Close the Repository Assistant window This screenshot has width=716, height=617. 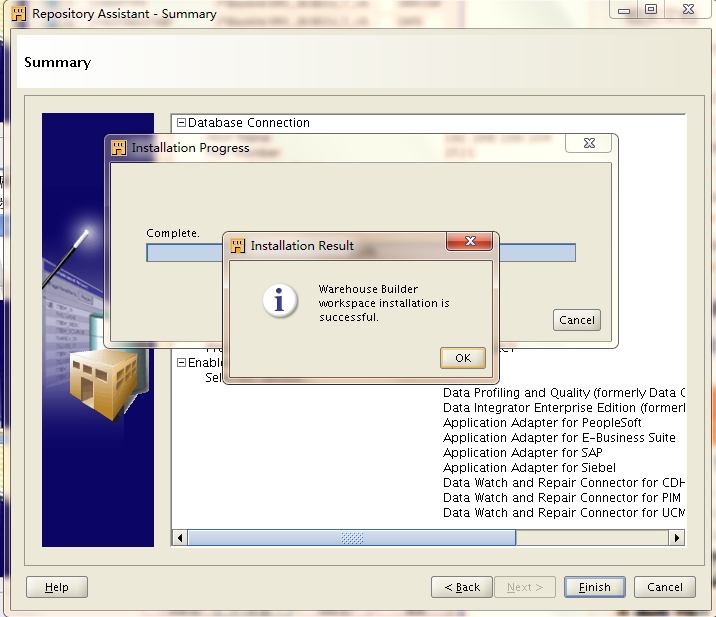[x=688, y=10]
